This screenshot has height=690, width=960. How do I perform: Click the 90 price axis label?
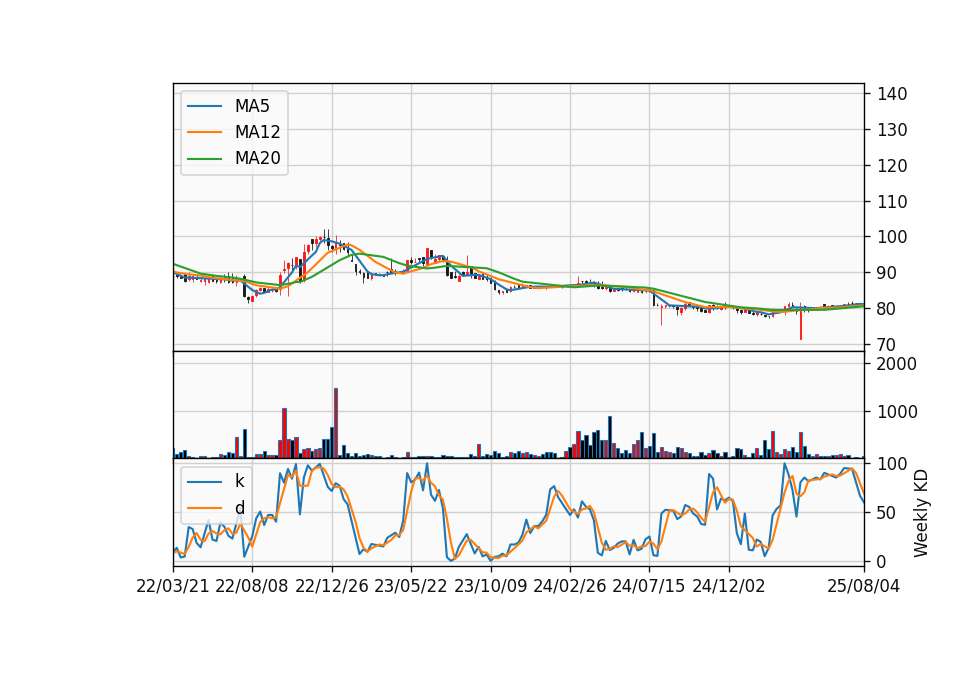coord(887,273)
